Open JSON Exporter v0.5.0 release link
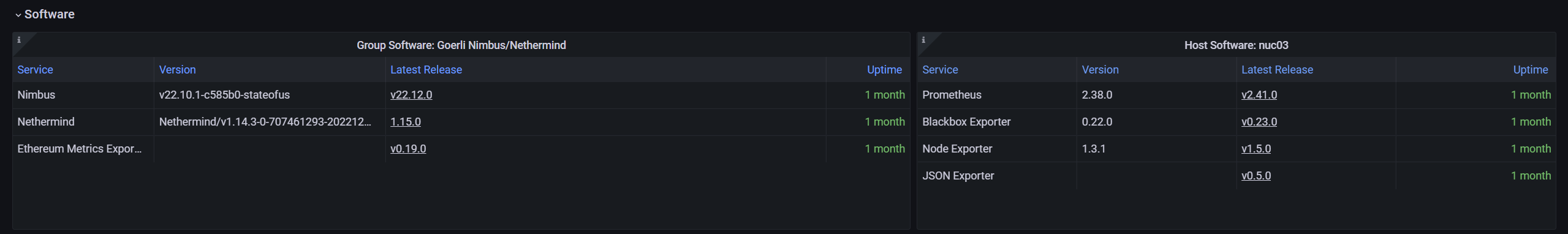 click(1256, 176)
